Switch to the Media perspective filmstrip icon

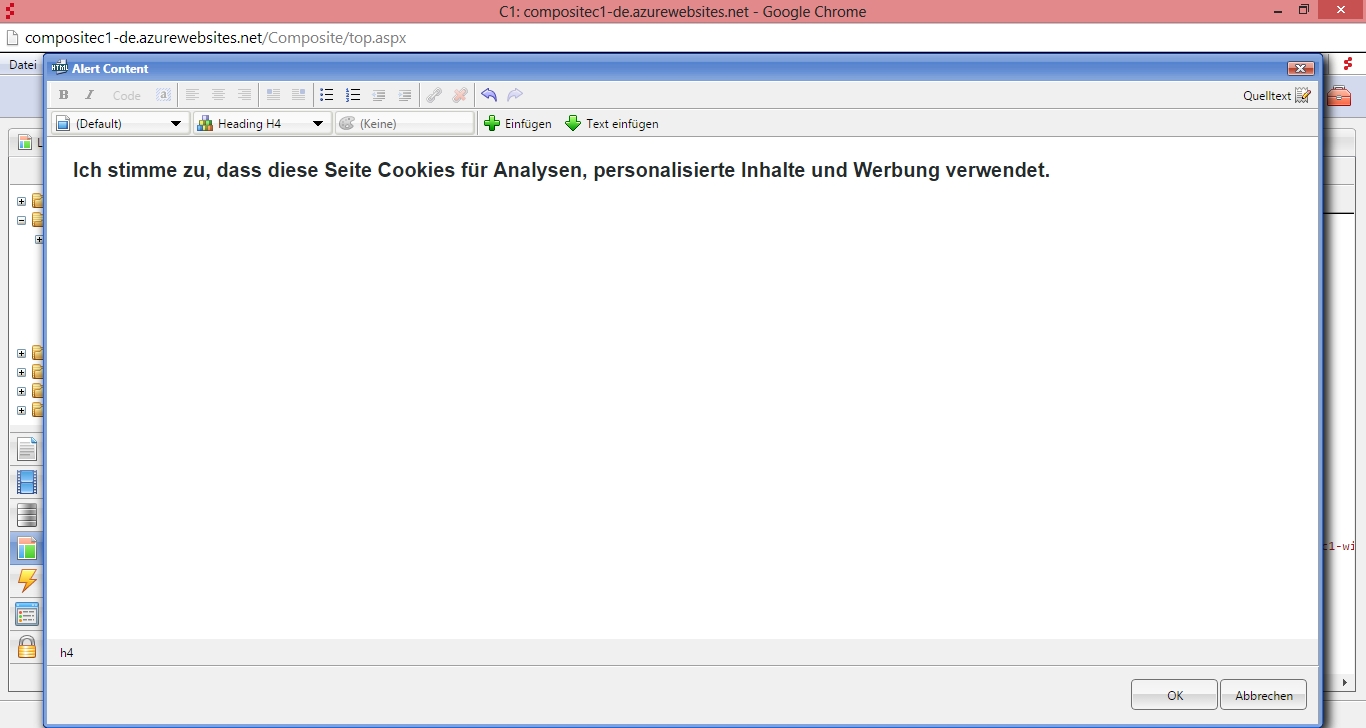click(x=27, y=483)
